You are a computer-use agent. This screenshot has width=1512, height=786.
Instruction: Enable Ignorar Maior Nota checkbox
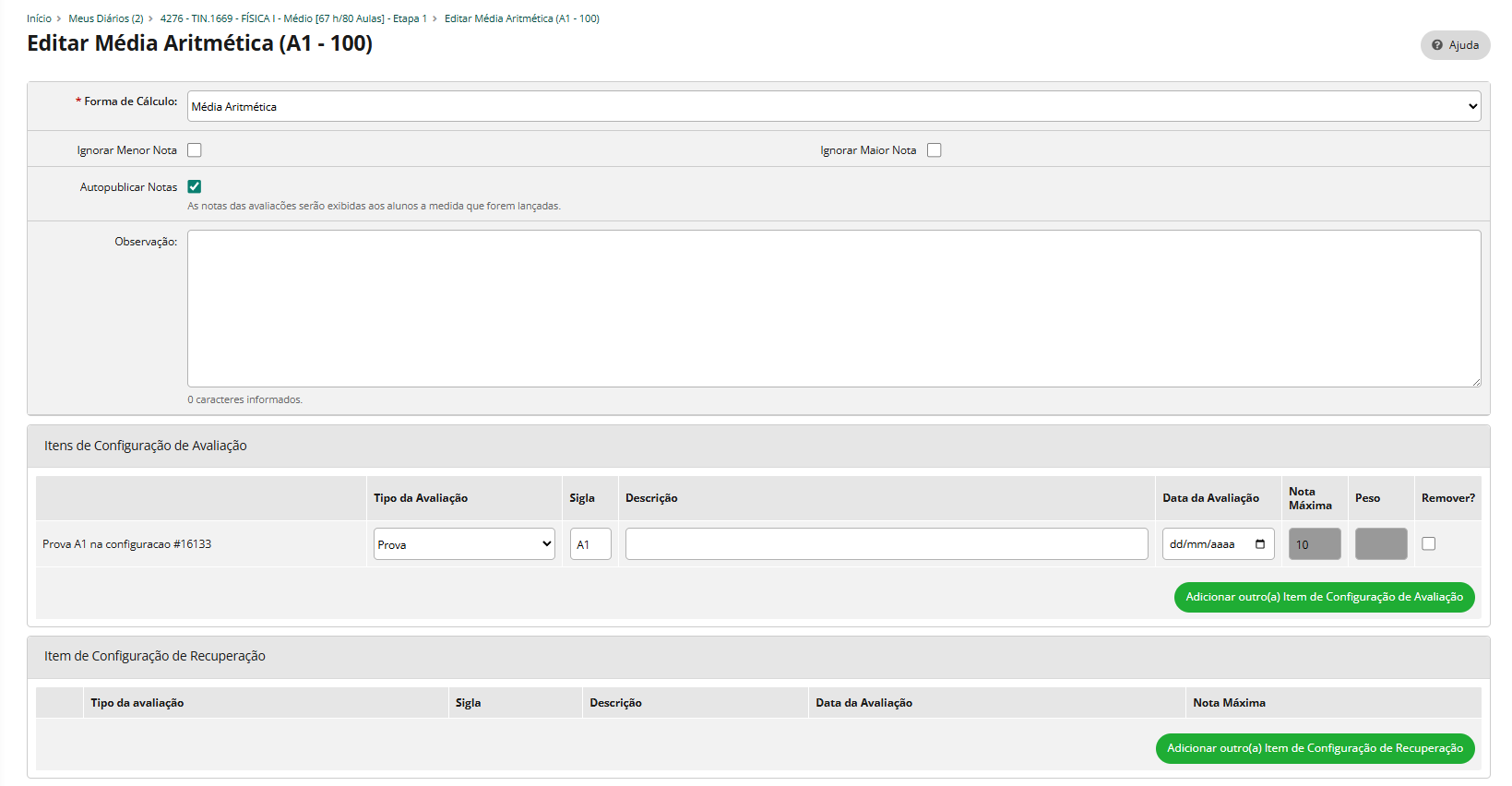[x=934, y=150]
